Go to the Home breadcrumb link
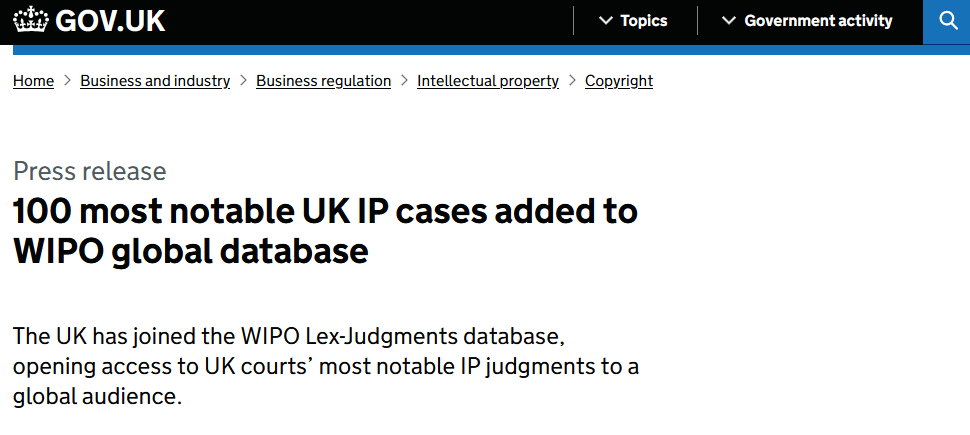Image resolution: width=970 pixels, height=435 pixels. [33, 81]
